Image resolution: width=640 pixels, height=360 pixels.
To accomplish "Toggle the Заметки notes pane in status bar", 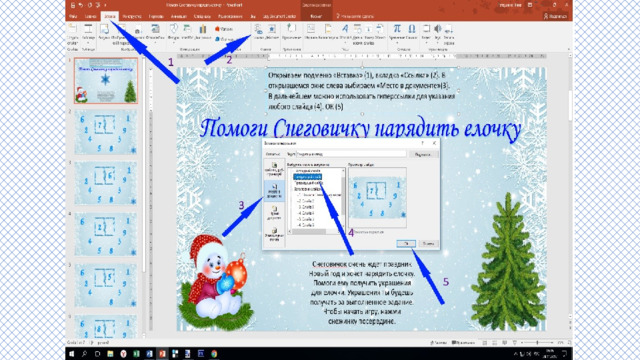I will click(438, 343).
